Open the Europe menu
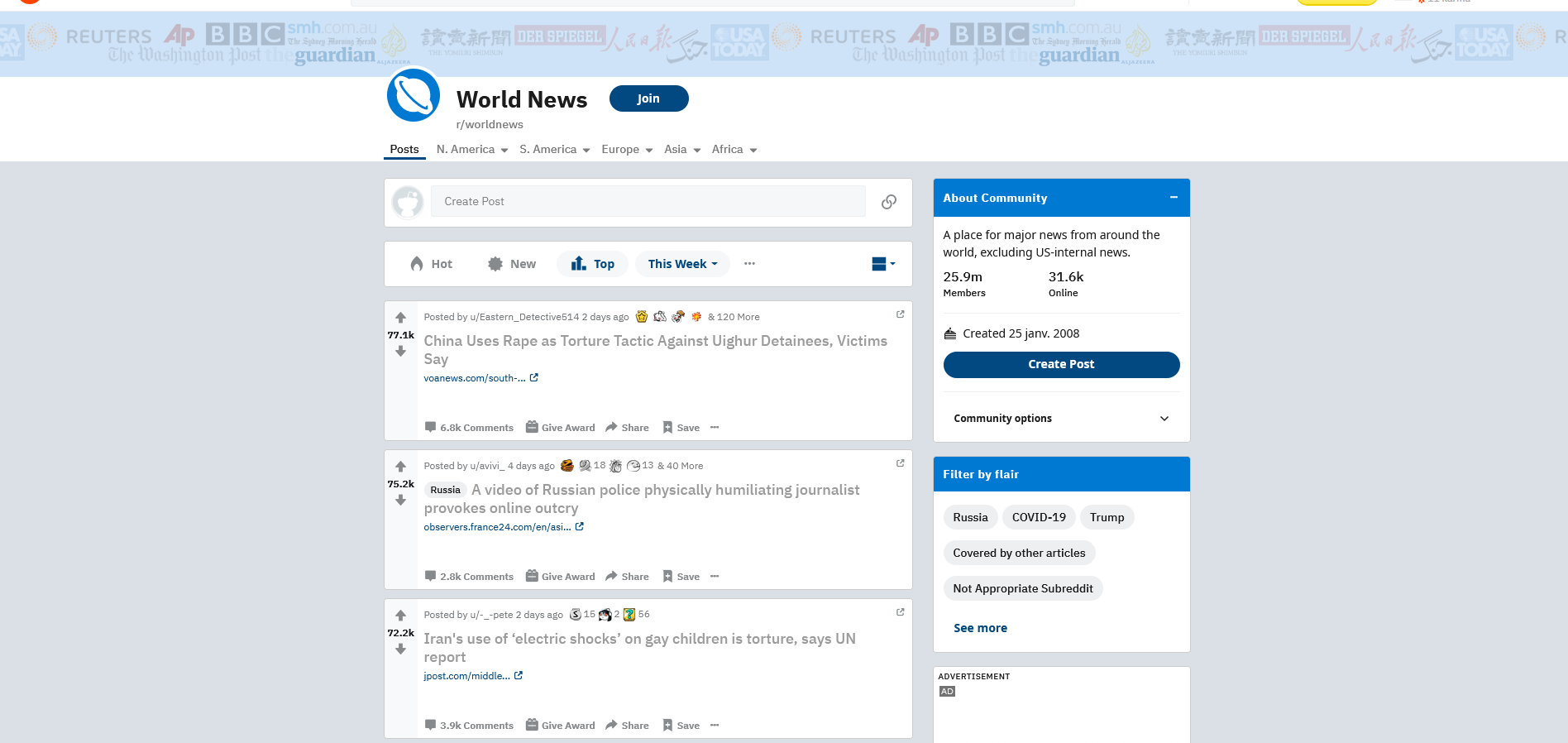This screenshot has height=743, width=1568. coord(627,150)
